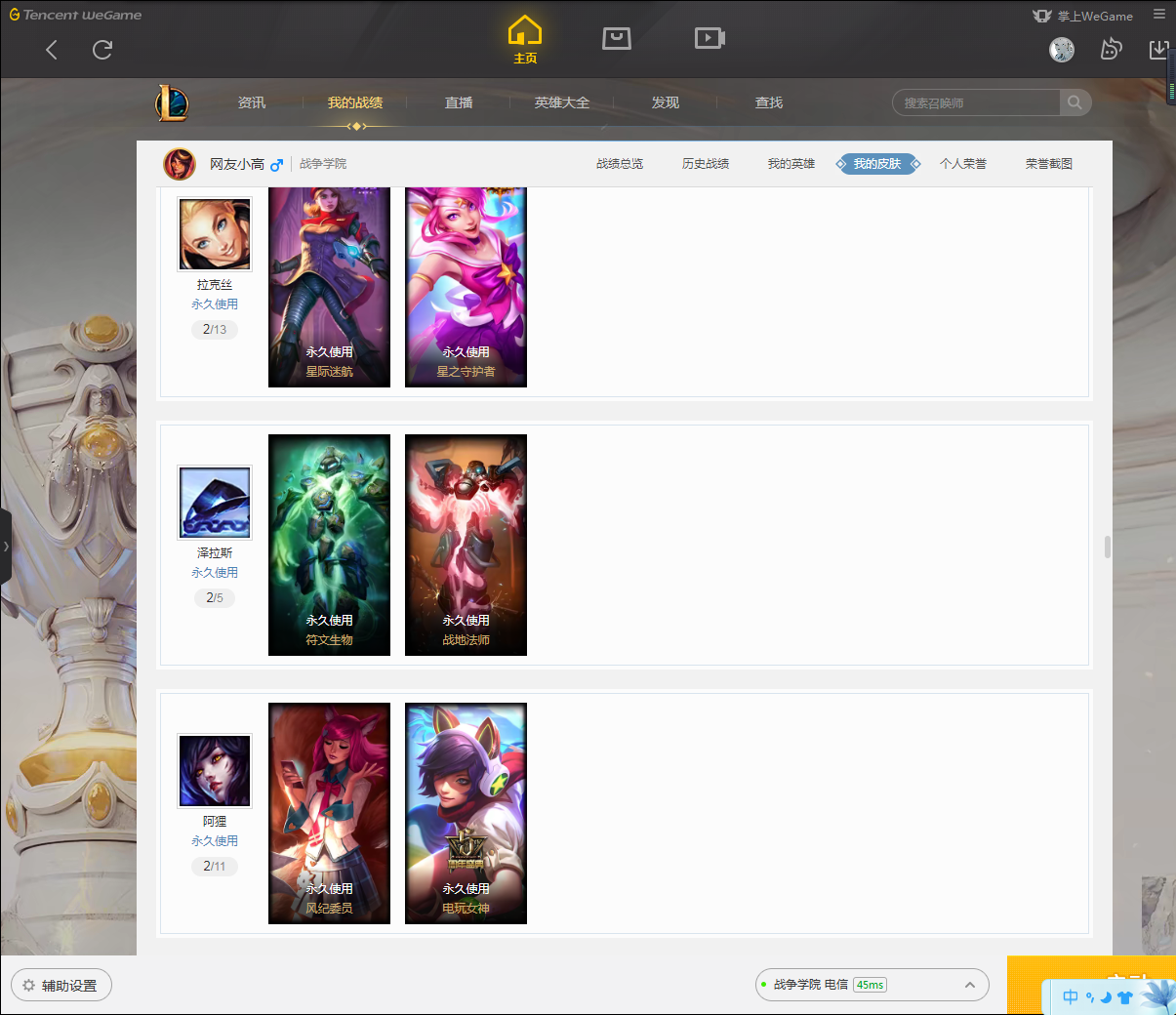Click the refresh page icon

tap(102, 50)
